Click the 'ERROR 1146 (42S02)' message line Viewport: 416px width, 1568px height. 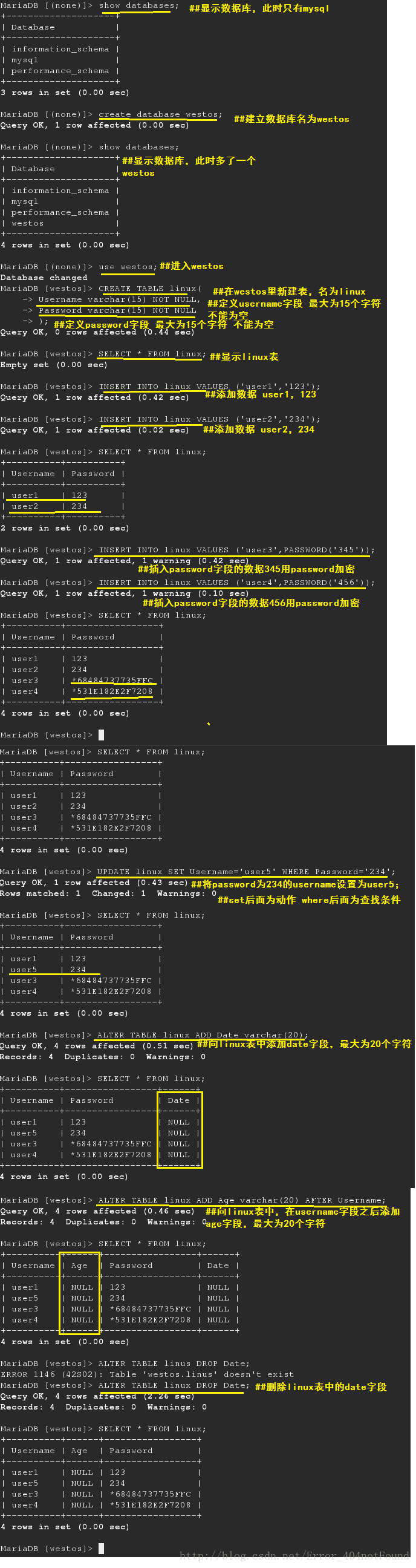click(x=147, y=1374)
